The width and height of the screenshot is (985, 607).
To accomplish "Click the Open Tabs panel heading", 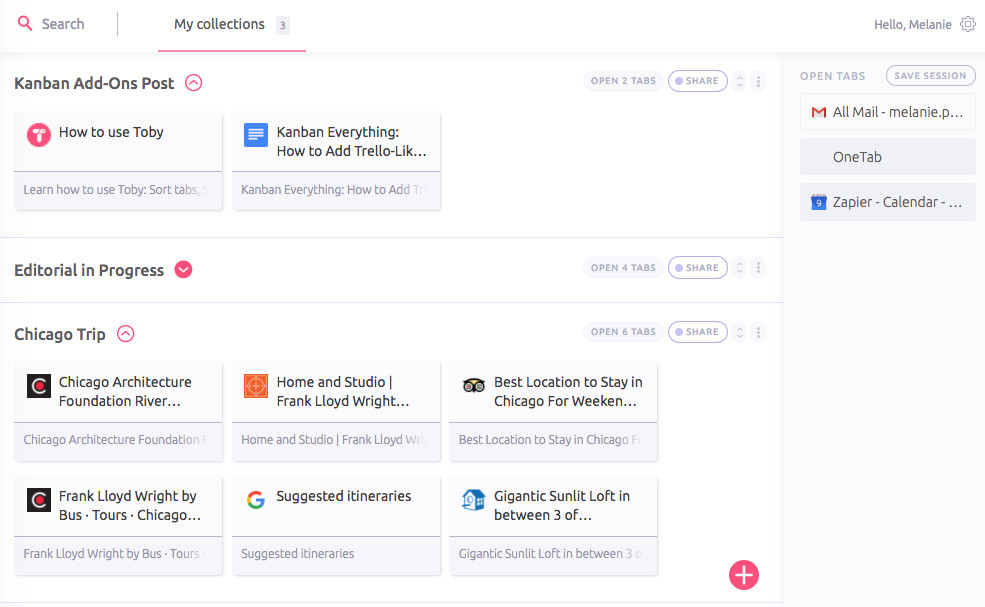I will point(832,76).
